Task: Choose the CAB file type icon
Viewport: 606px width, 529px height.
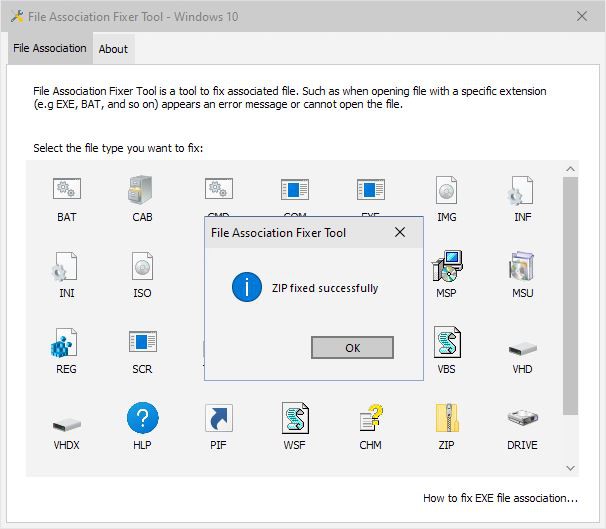Action: tap(141, 189)
